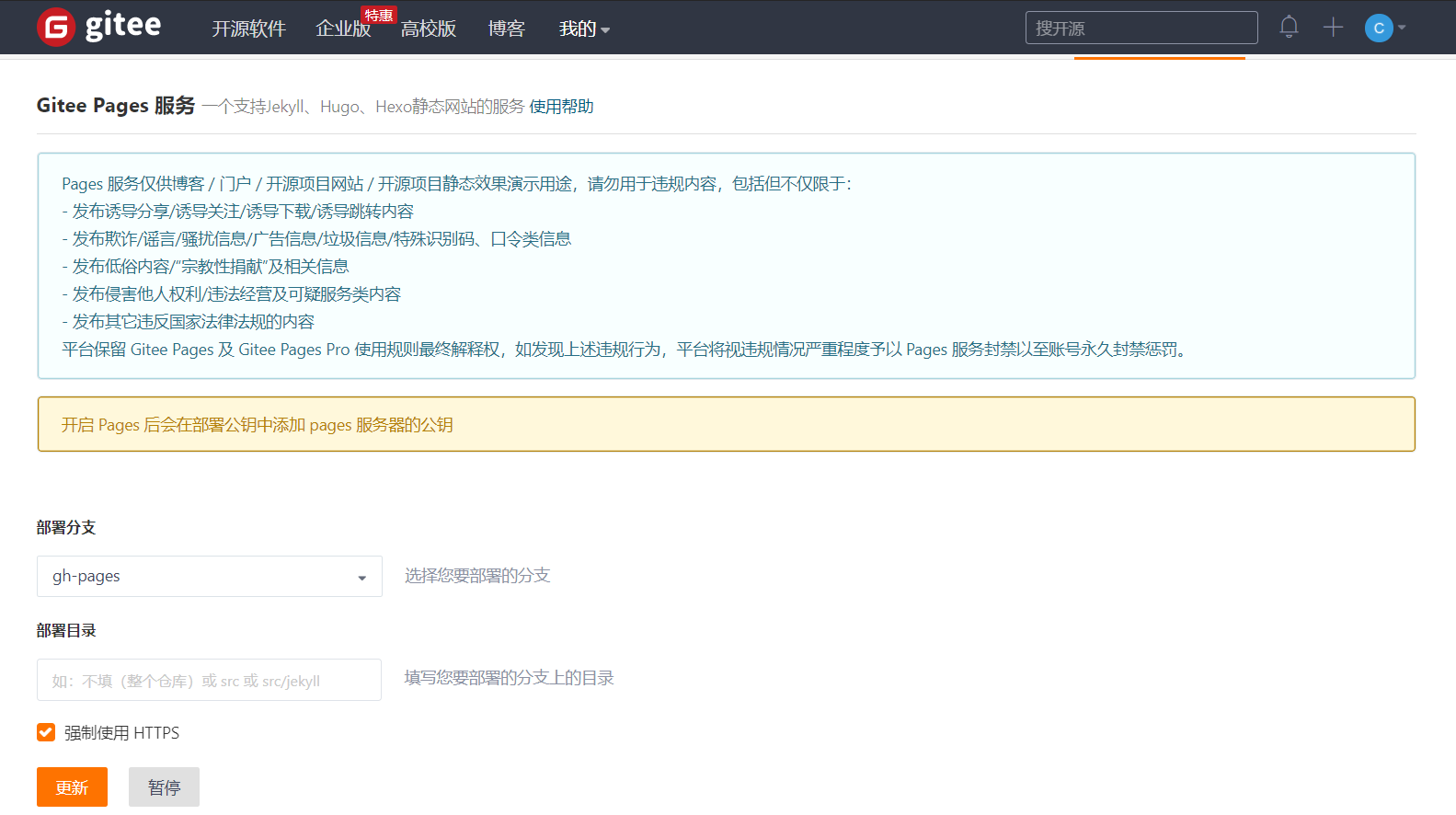Click the gitee wordmark text

click(x=123, y=26)
